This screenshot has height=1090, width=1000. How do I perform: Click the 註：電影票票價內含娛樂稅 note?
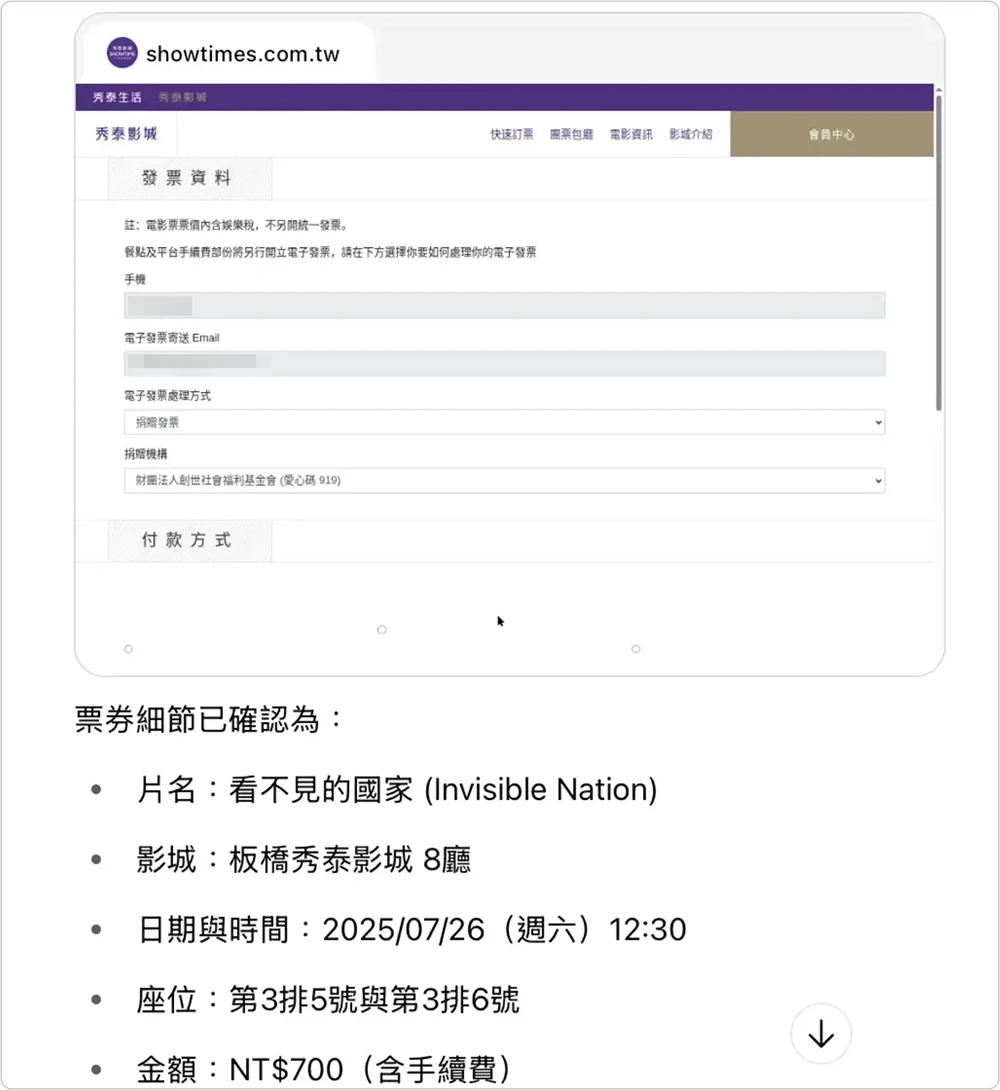(236, 225)
